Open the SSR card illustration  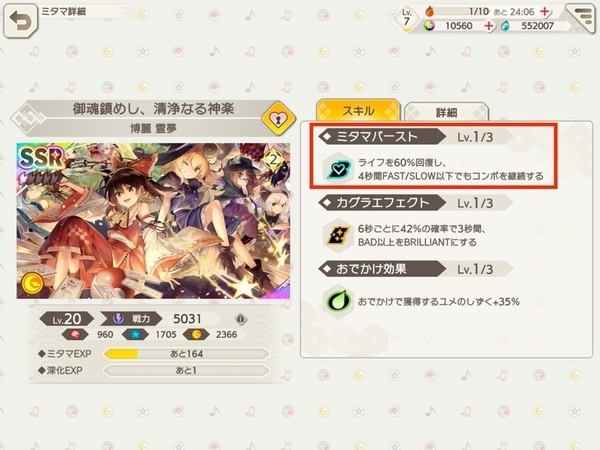153,221
